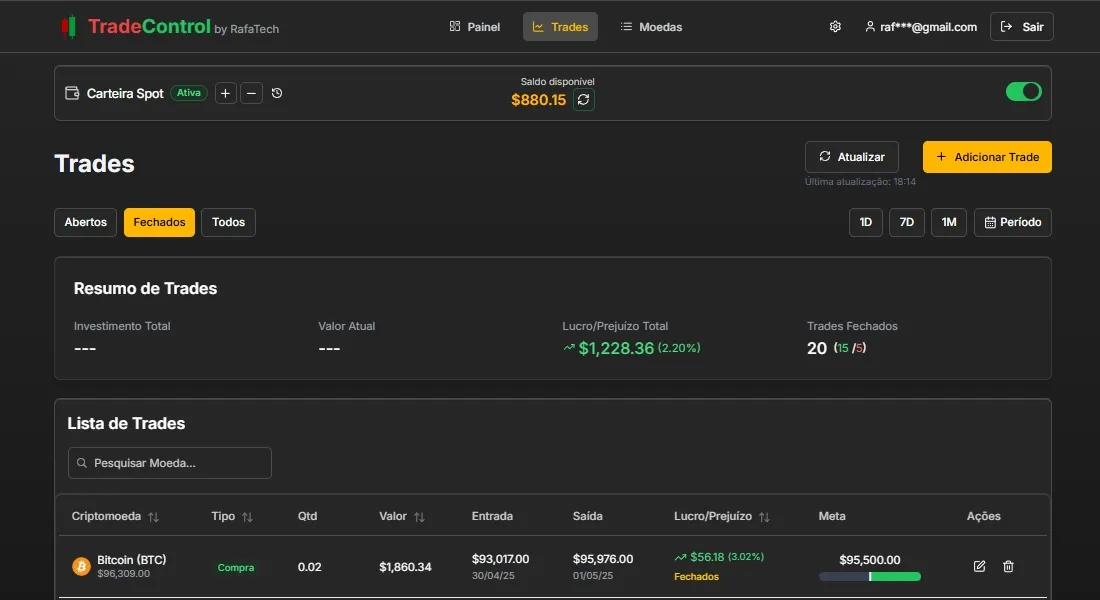Click the minus icon beside Carteira Spot
The height and width of the screenshot is (600, 1100).
coord(252,93)
